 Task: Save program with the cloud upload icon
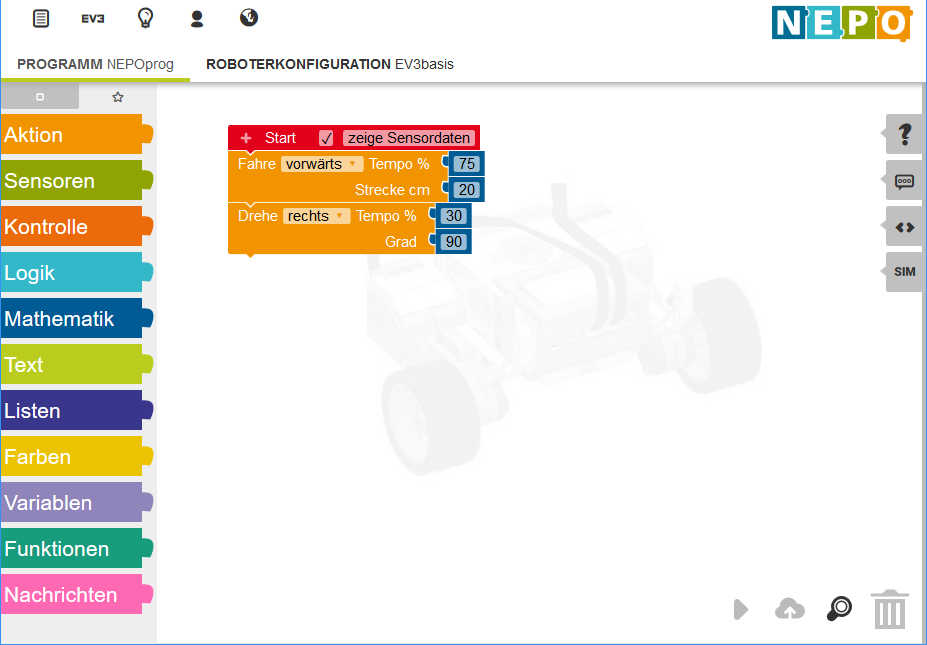[x=790, y=609]
